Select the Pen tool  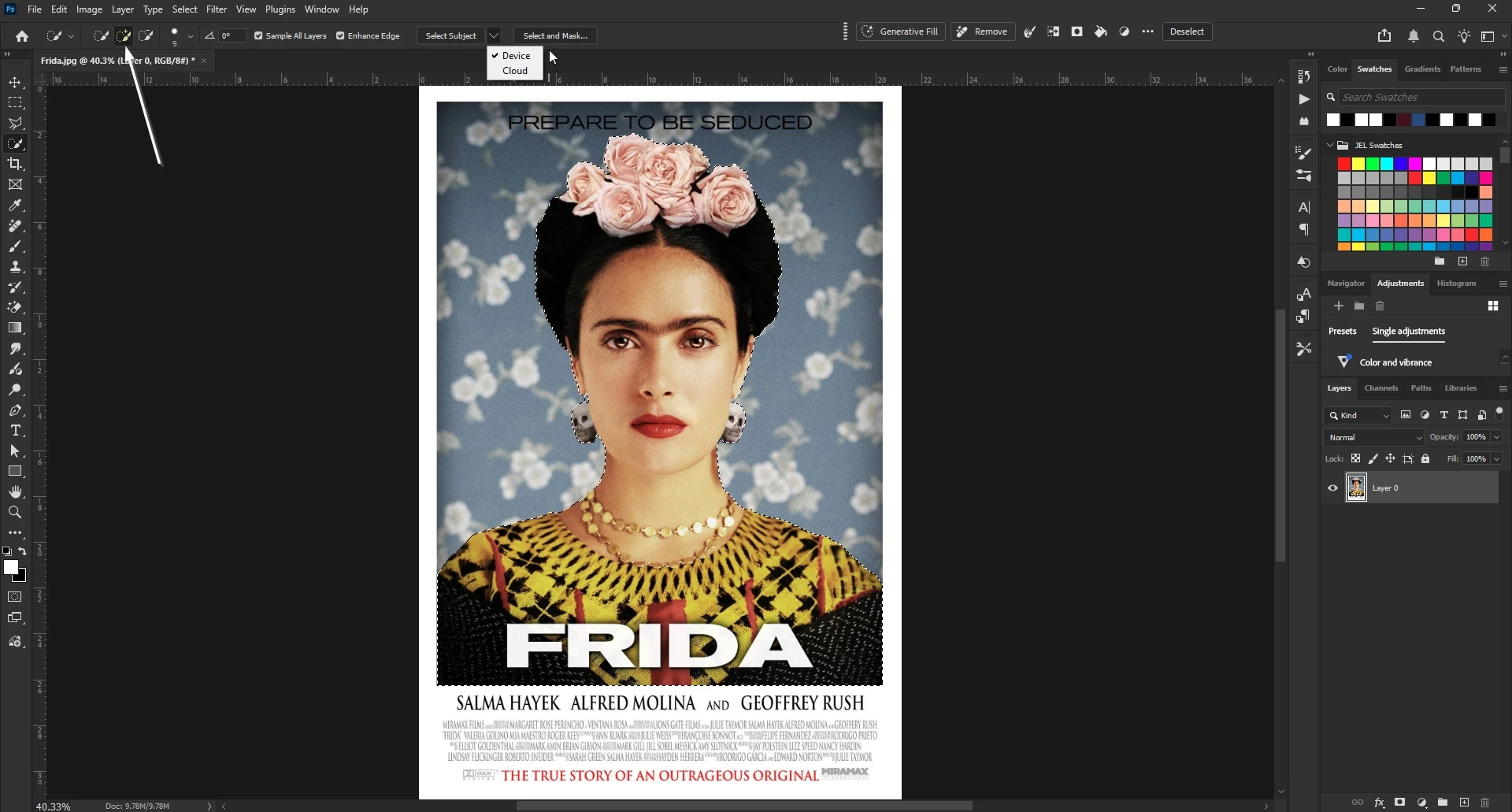pos(15,410)
